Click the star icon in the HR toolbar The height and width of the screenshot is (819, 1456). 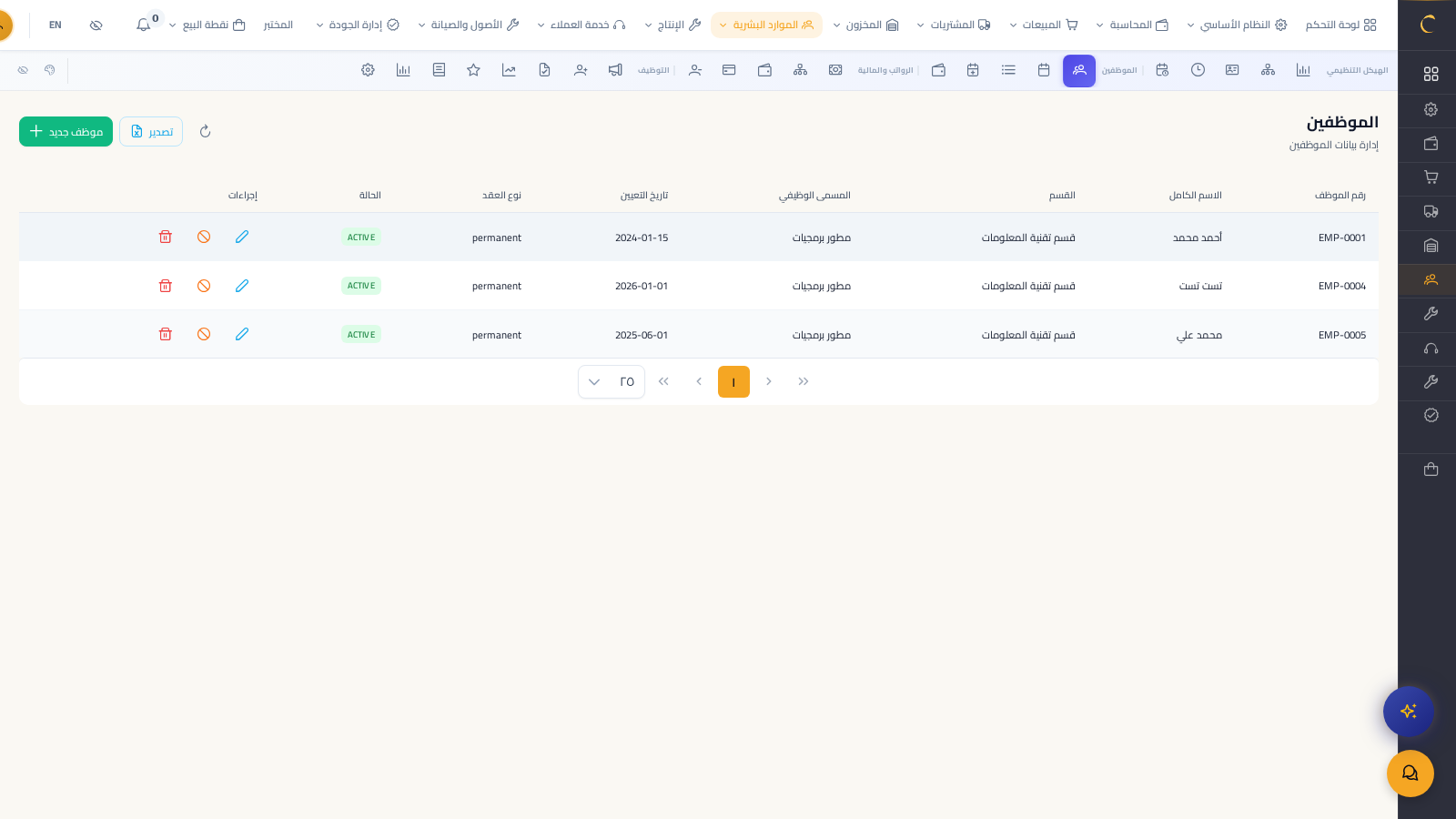coord(473,70)
